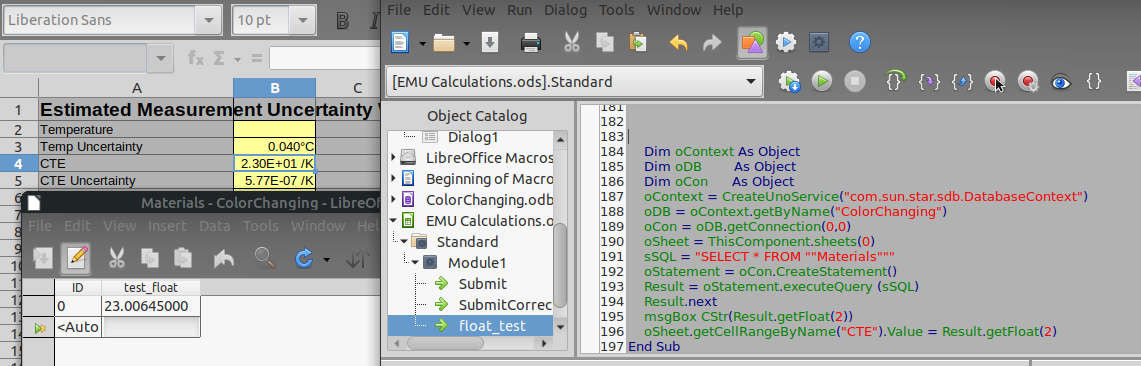Click the Compile icon
Viewport: 1141px width, 366px height.
click(789, 81)
